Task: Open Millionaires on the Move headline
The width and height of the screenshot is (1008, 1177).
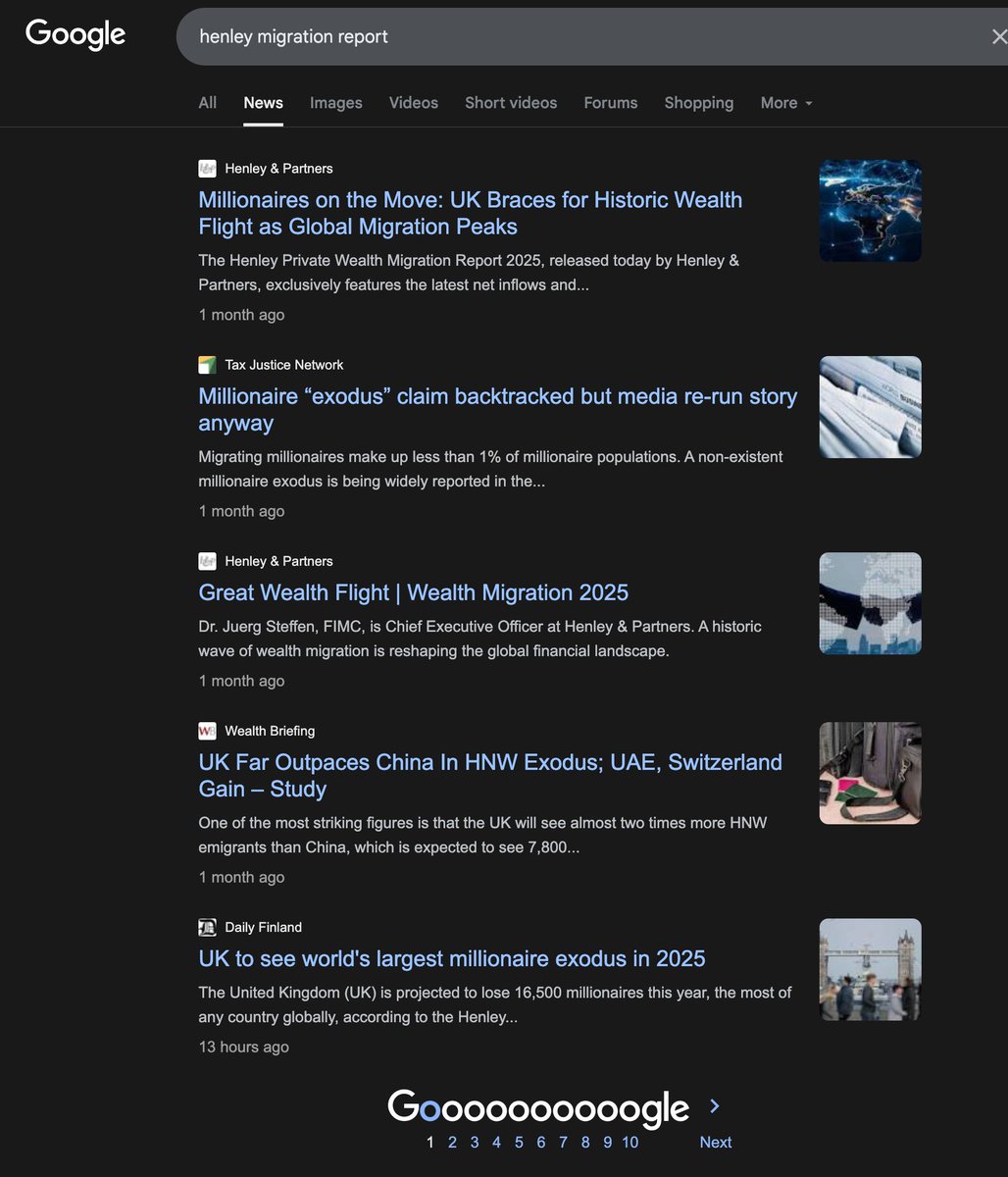Action: pyautogui.click(x=471, y=213)
